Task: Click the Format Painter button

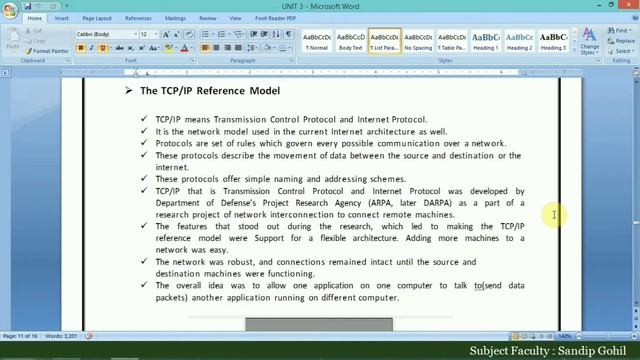Action: [47, 51]
